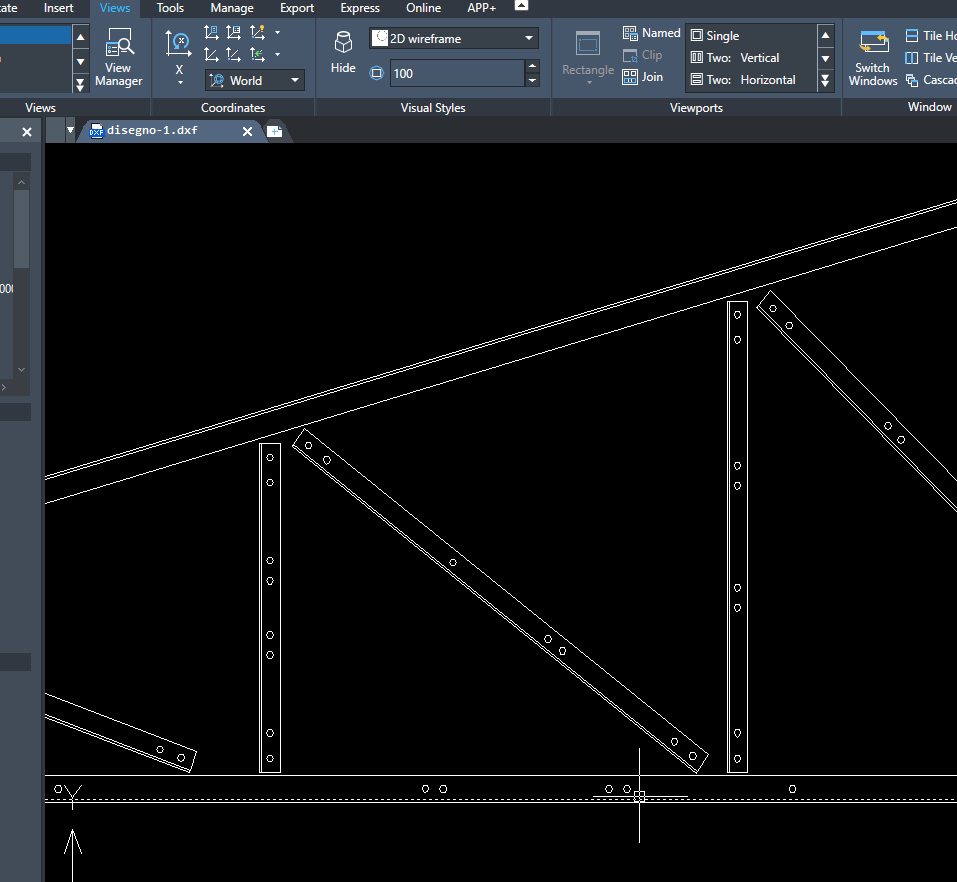Image resolution: width=957 pixels, height=882 pixels.
Task: Close the disegno-1.dxf tab
Action: (x=247, y=131)
